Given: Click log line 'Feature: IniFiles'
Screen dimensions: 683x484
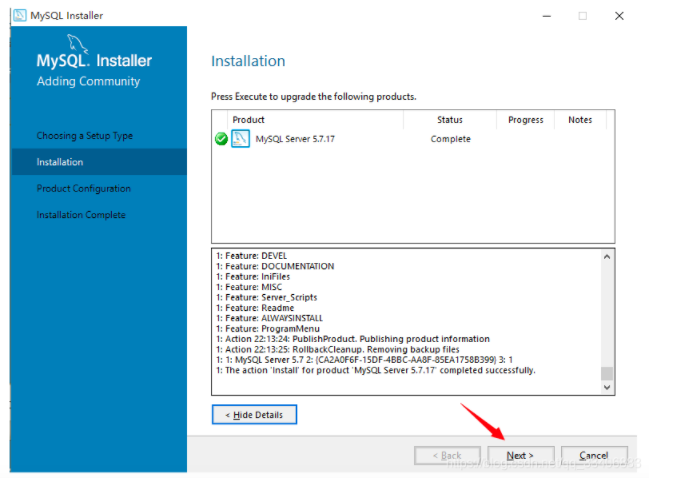Looking at the screenshot, I should (x=253, y=277).
